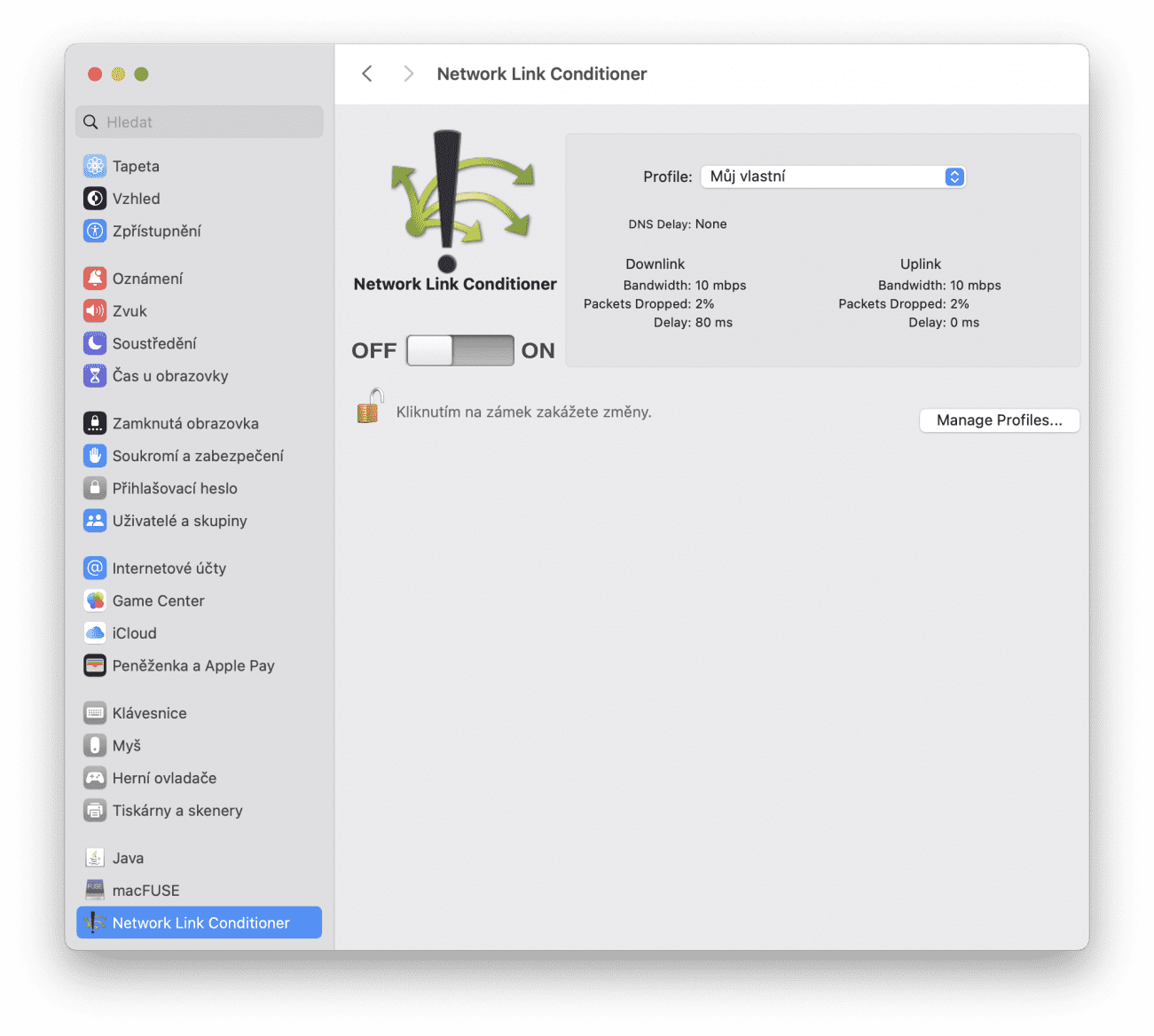Click the padlock icon to prevent changes

370,406
